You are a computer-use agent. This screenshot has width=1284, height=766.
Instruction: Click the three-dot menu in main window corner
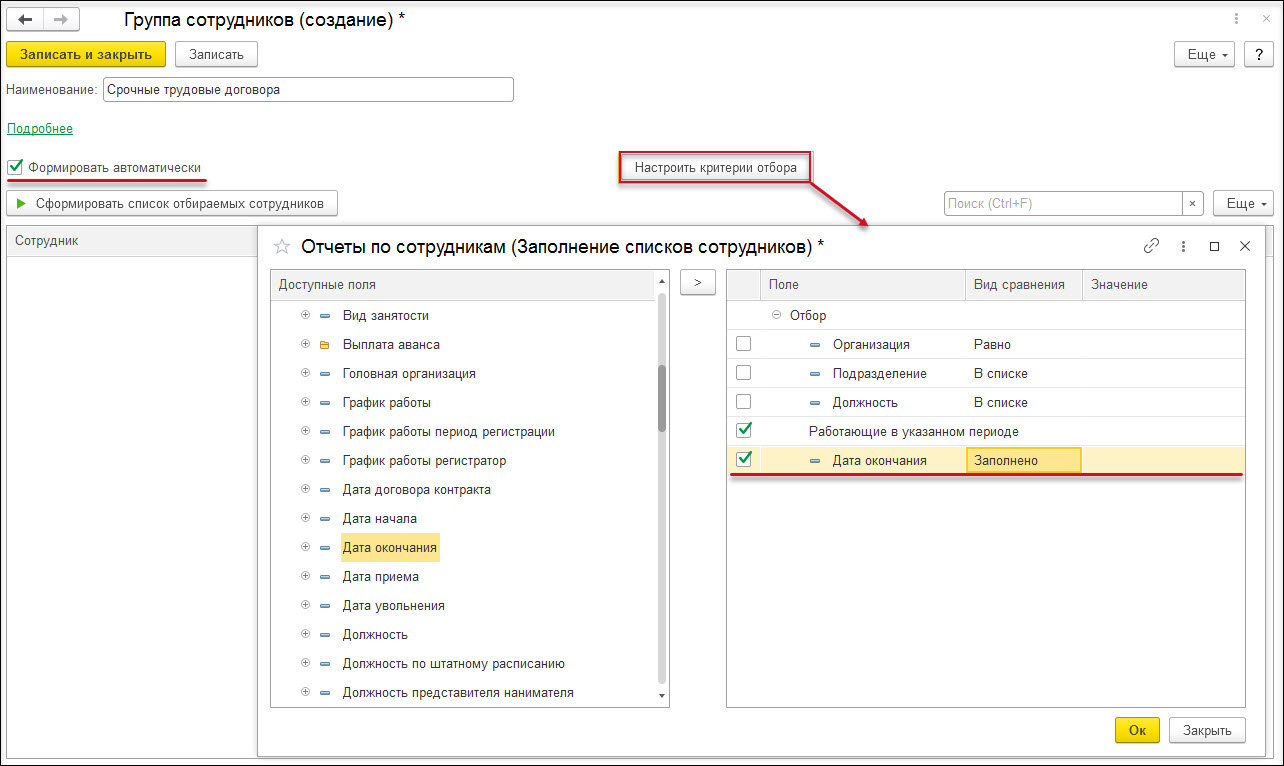point(1236,19)
